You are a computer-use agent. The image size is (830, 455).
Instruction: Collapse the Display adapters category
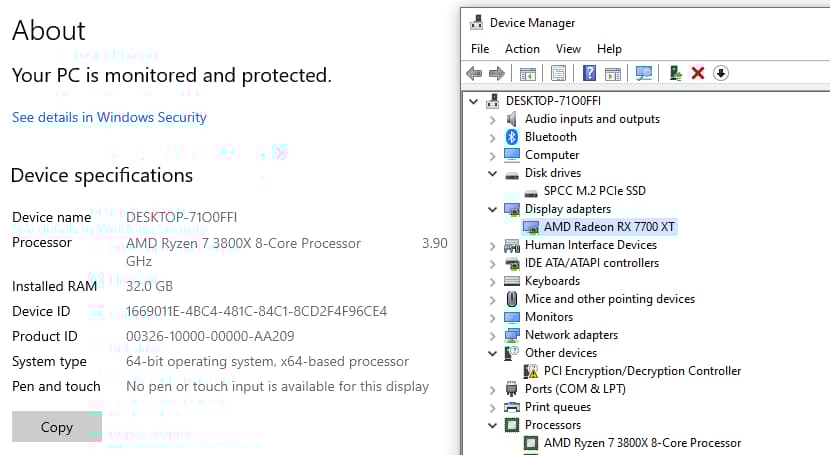[x=493, y=209]
